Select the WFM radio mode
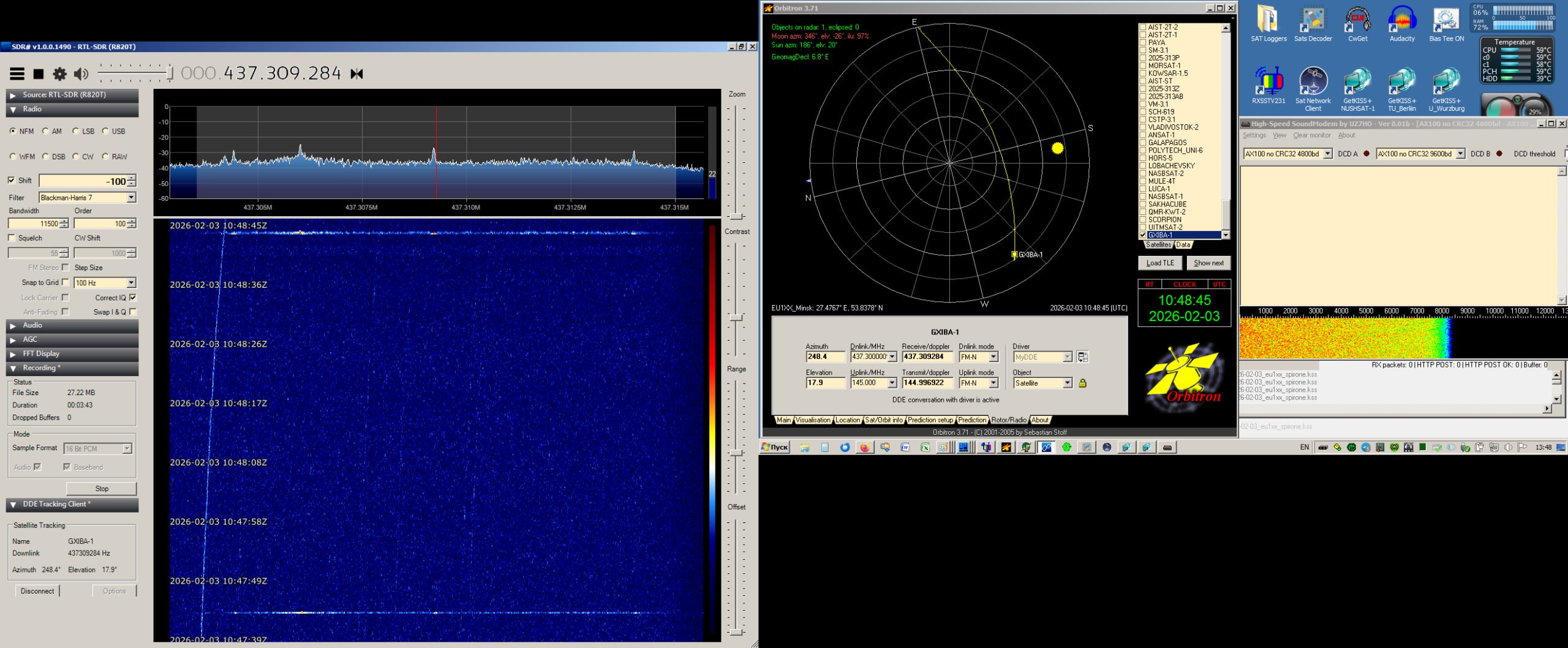Viewport: 1568px width, 648px height. (x=13, y=157)
